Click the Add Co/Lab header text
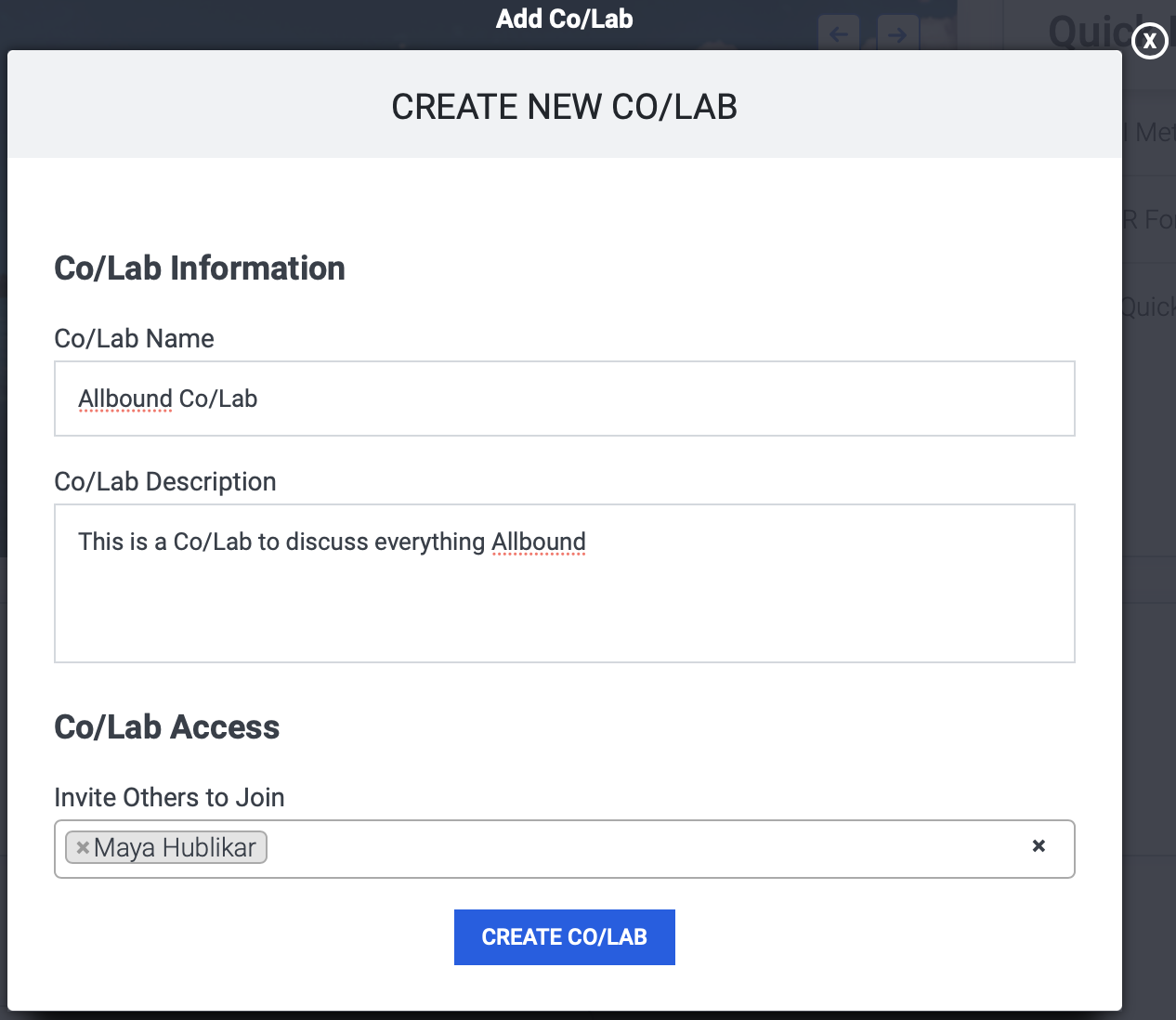 click(565, 19)
